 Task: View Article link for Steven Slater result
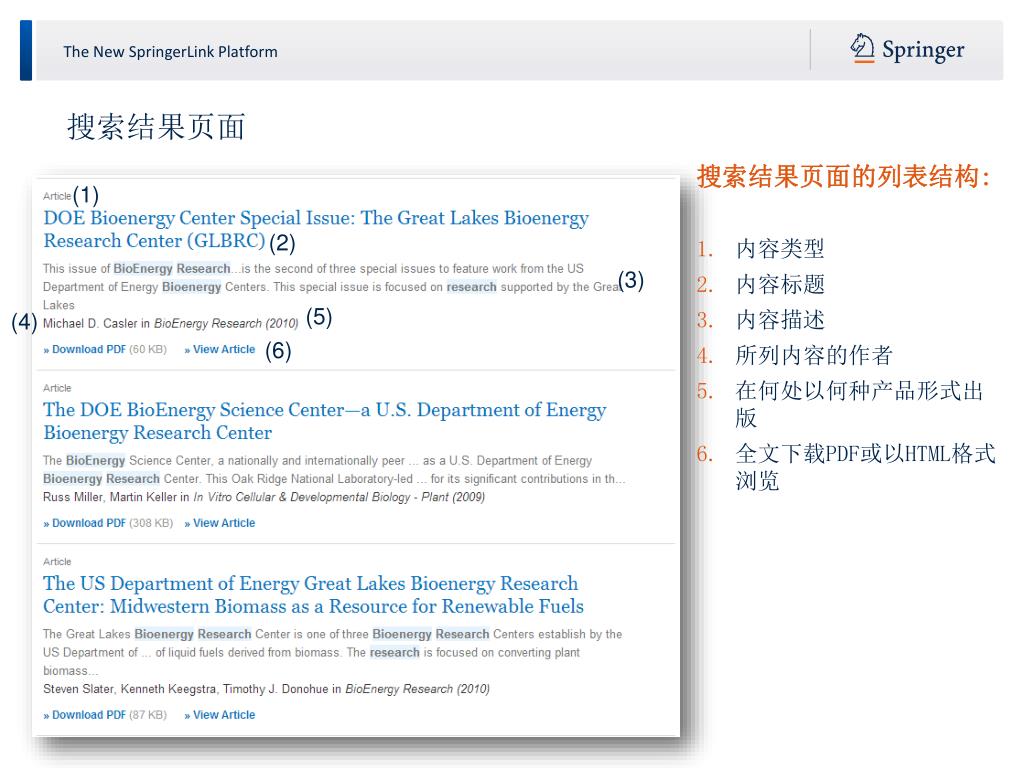tap(219, 715)
